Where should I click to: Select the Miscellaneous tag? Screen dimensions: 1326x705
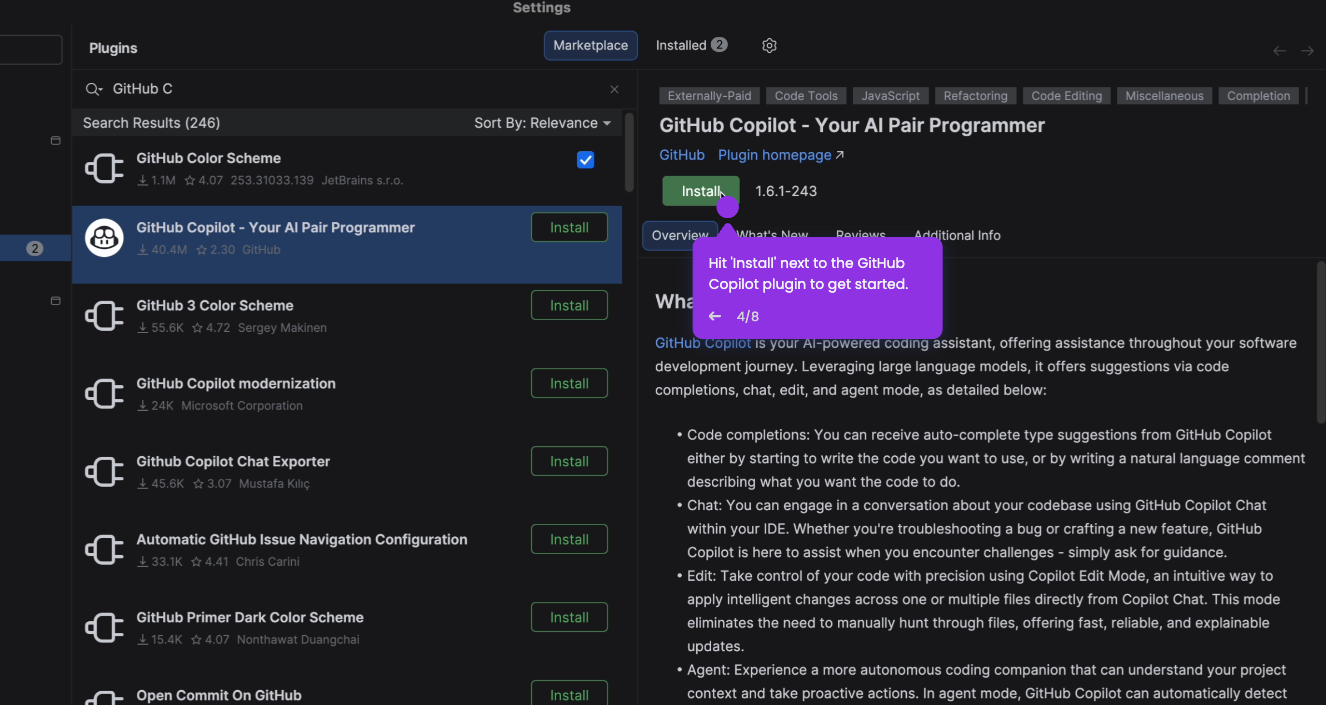pos(1164,96)
